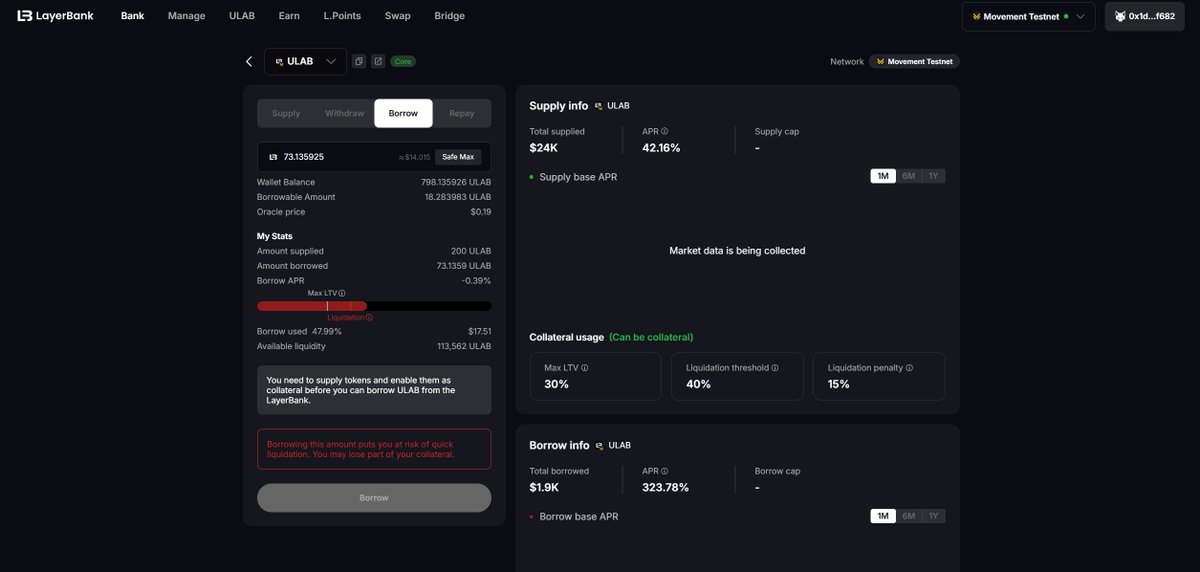Go to the Earn page
The image size is (1200, 572).
point(289,16)
